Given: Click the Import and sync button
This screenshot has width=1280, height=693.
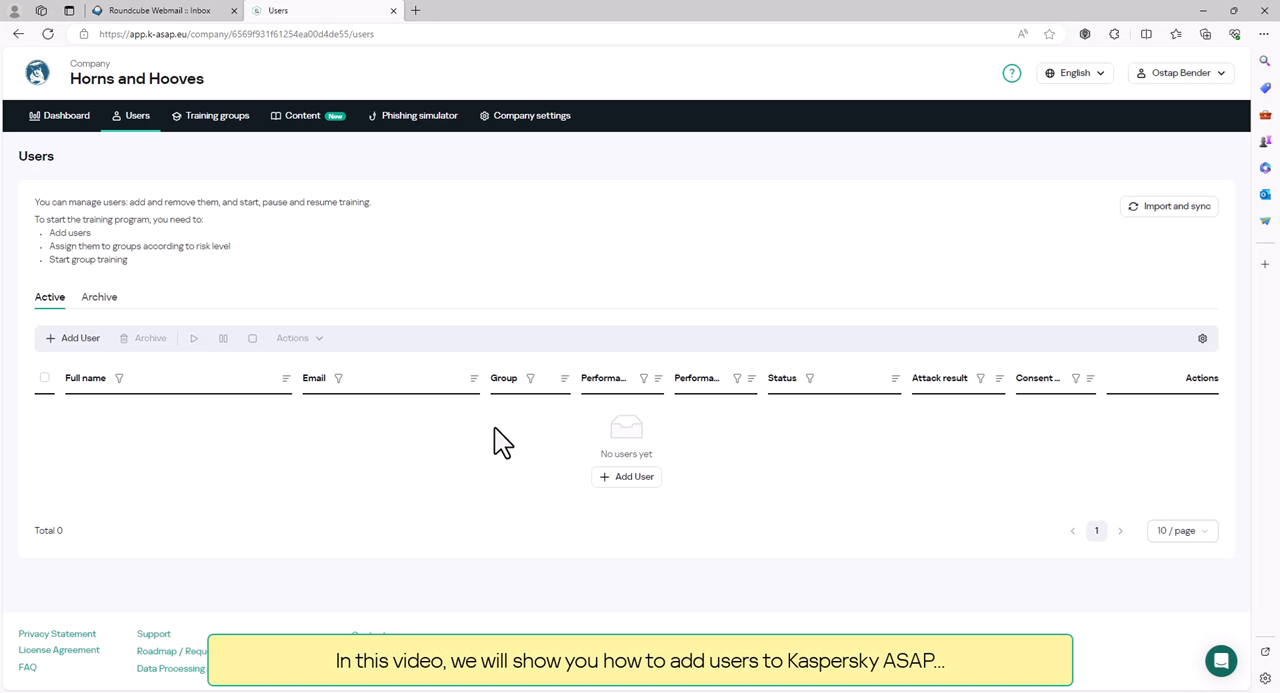Looking at the screenshot, I should (x=1169, y=207).
